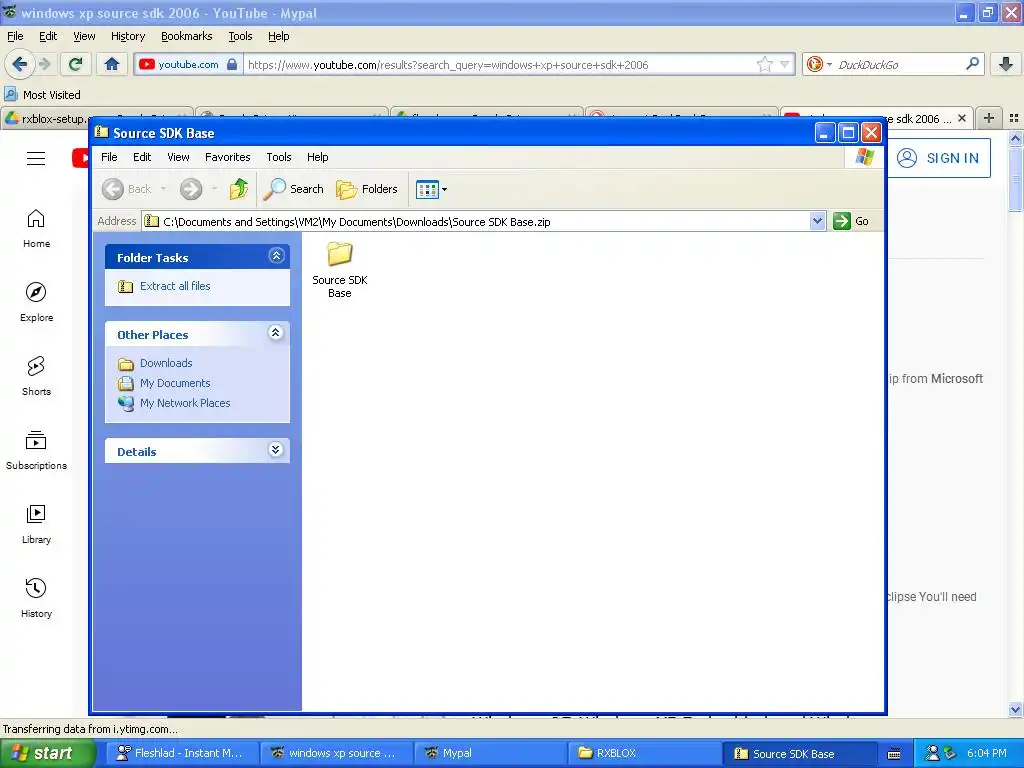Switch to RXBLOX folder taskbar item
Screen dimensions: 1024x768
pyautogui.click(x=643, y=753)
